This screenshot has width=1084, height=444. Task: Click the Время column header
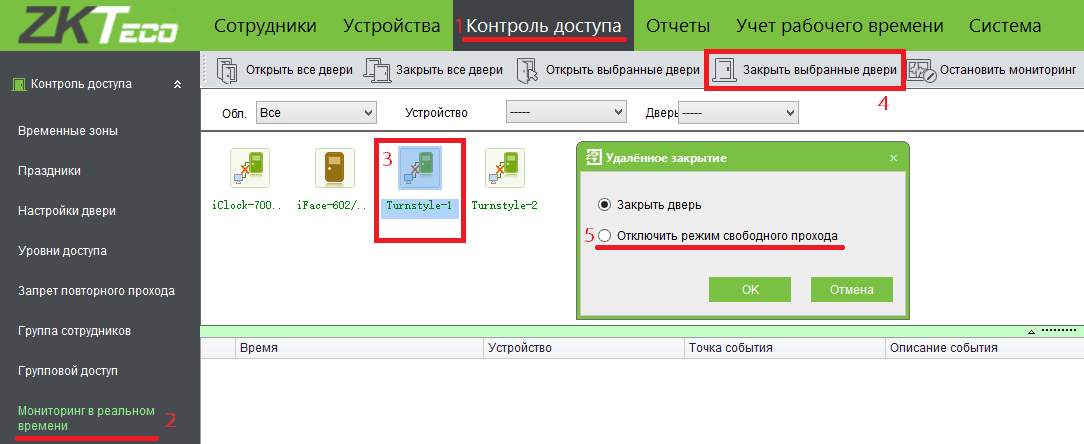pyautogui.click(x=359, y=348)
